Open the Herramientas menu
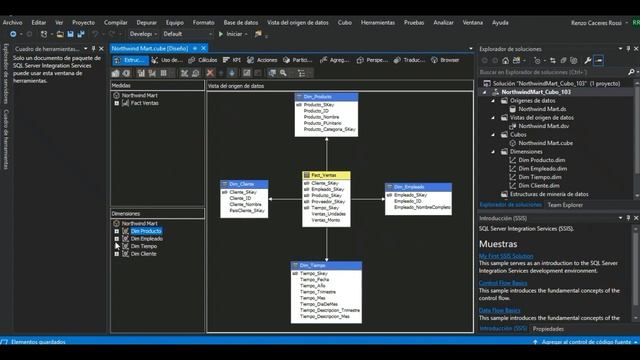Image resolution: width=640 pixels, height=360 pixels. 378,23
